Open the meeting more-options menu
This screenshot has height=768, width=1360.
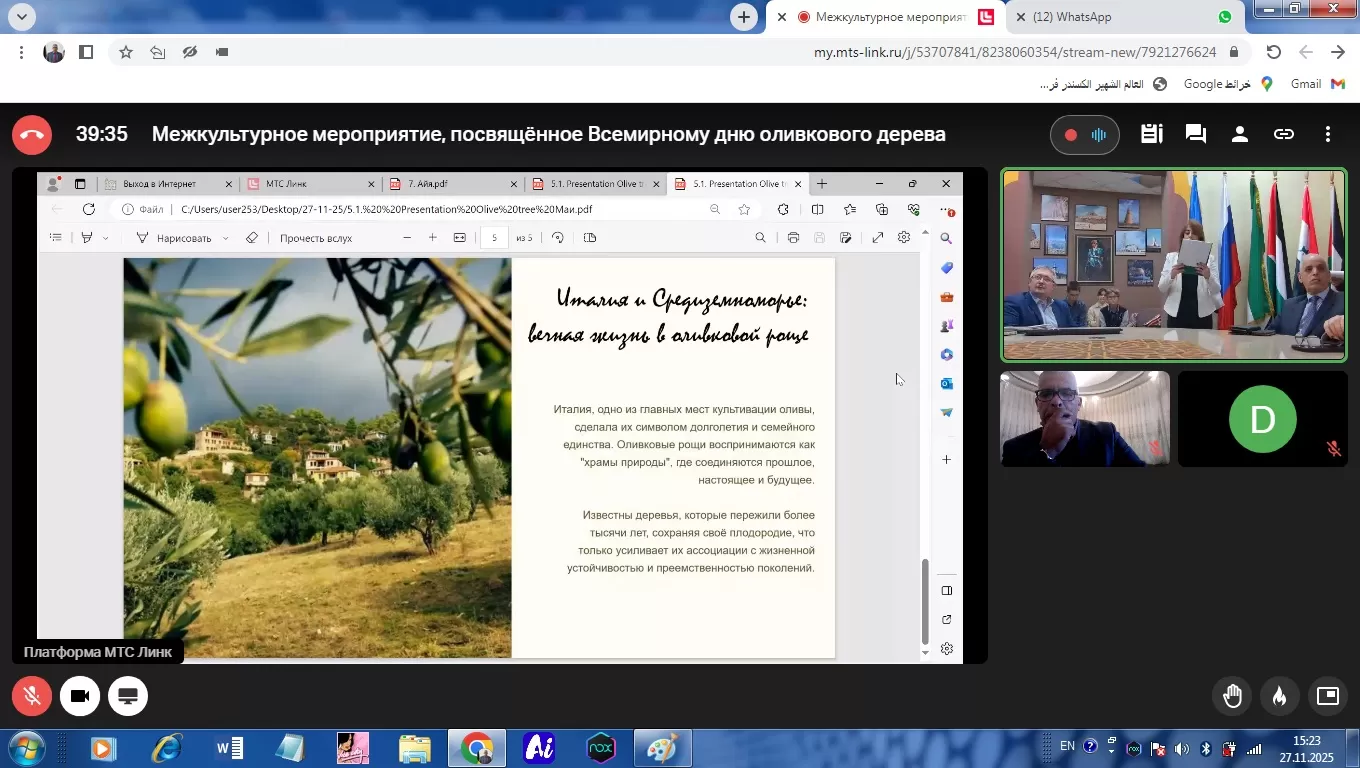pos(1328,134)
